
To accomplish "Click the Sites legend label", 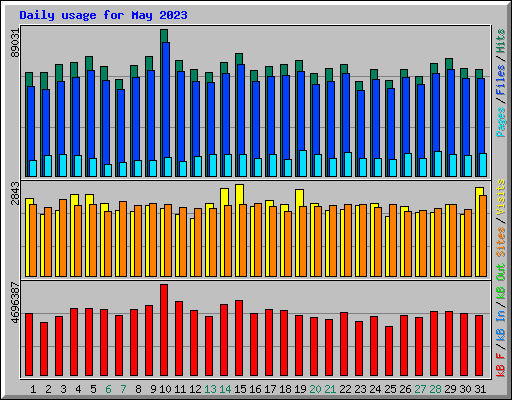I will pyautogui.click(x=500, y=242).
